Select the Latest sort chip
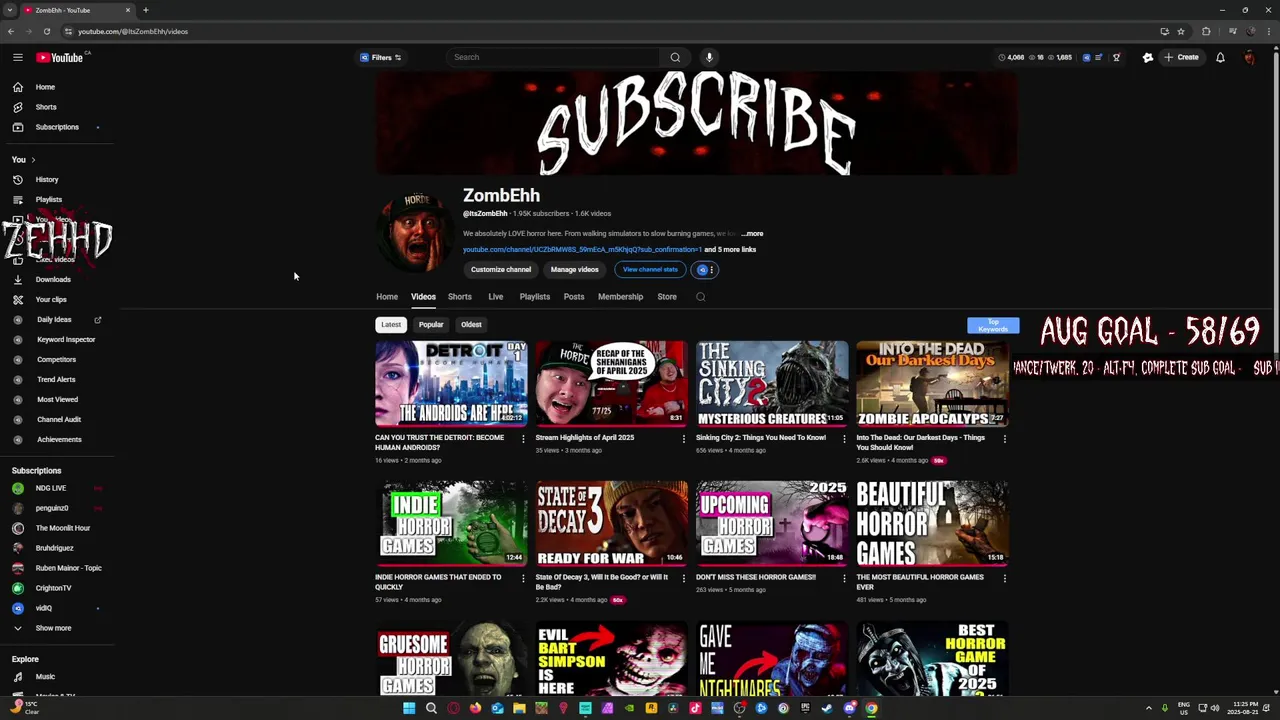1280x720 pixels. (x=391, y=324)
